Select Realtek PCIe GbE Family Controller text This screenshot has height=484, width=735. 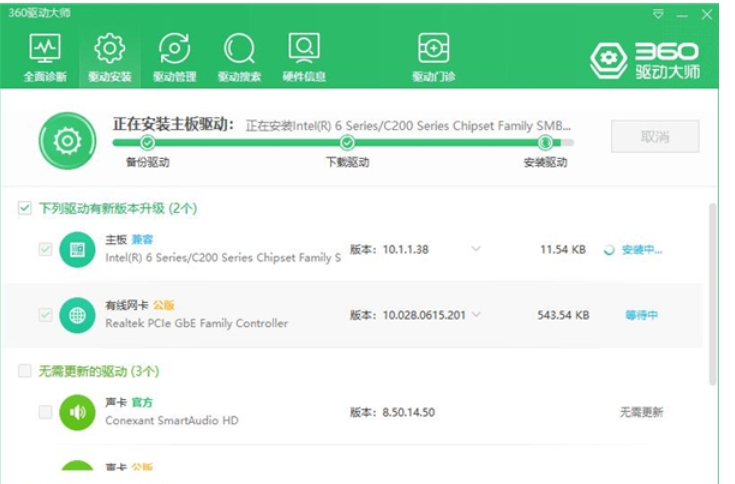coord(196,323)
